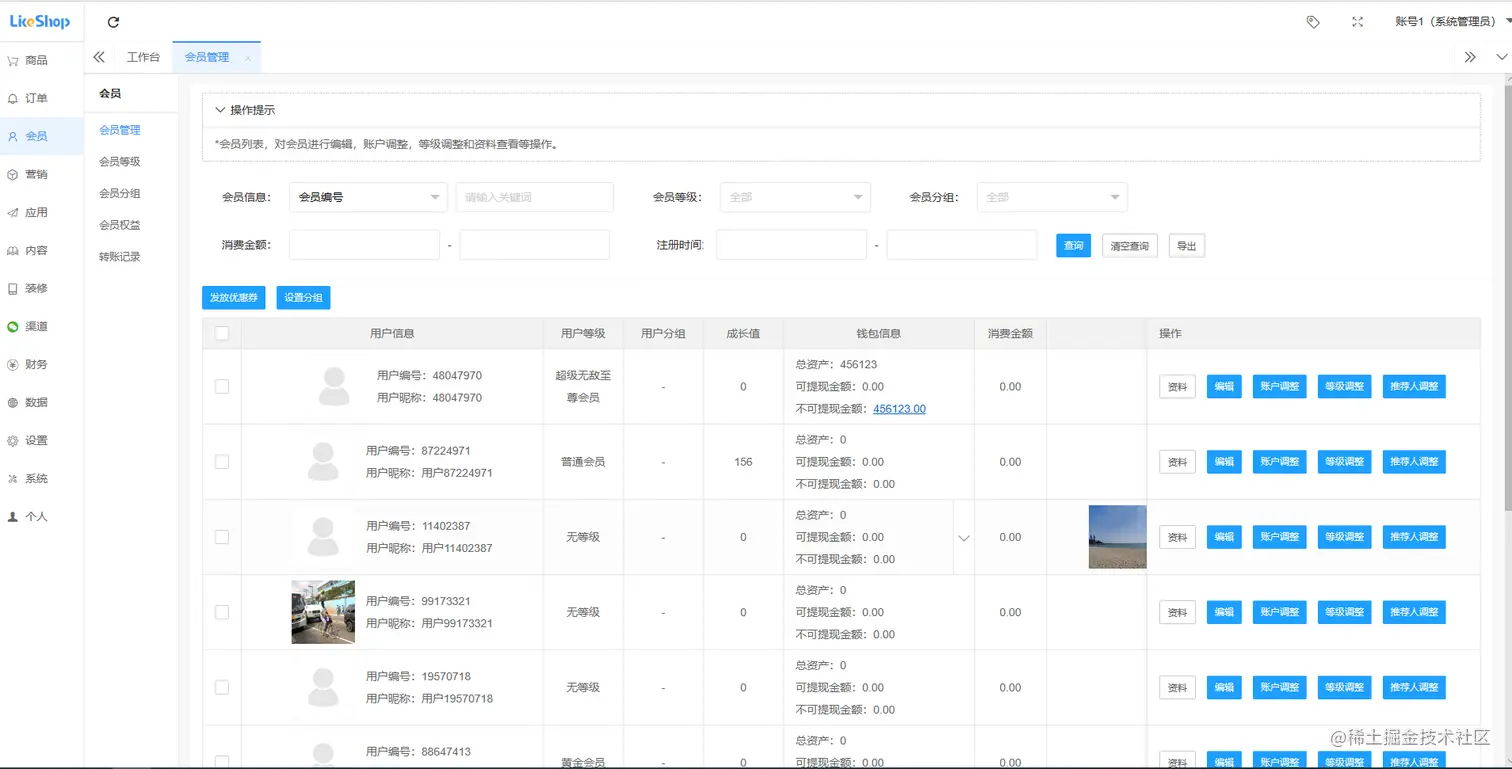The image size is (1512, 769).
Task: Select checkbox for user 99173321
Action: point(222,612)
